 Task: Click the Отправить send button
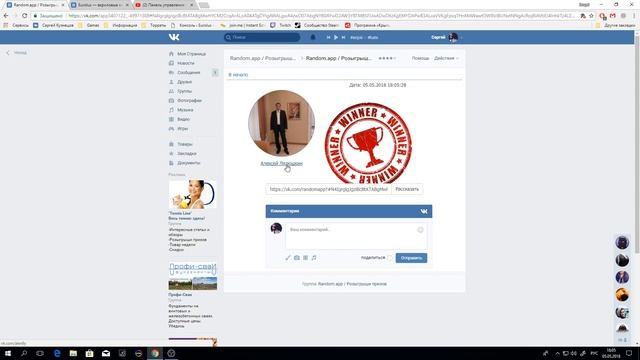(411, 258)
